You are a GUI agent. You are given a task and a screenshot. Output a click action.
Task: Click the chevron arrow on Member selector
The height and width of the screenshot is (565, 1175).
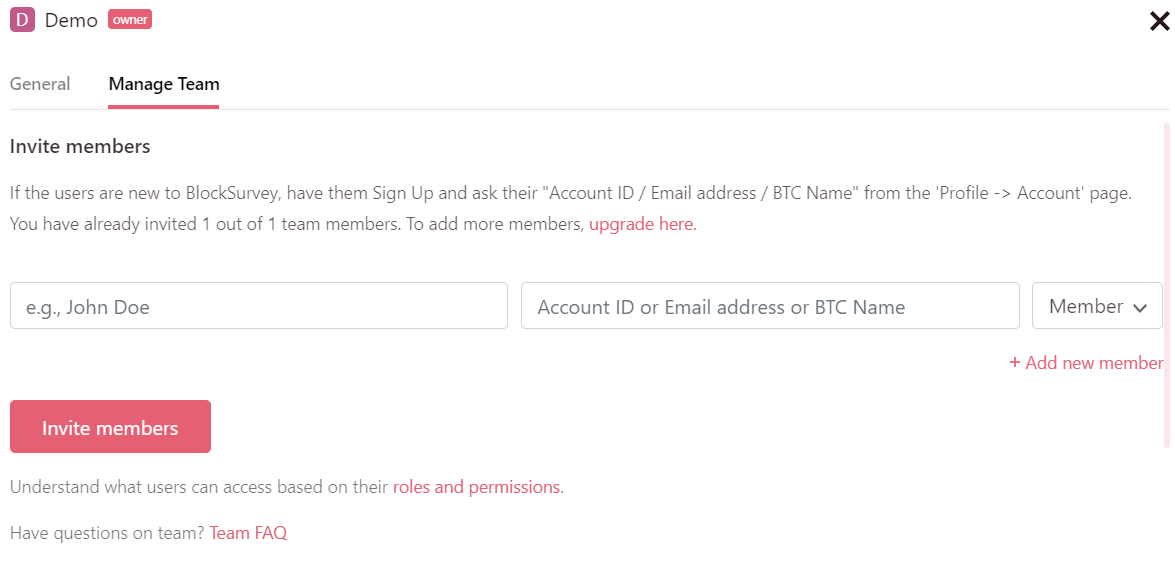[1139, 308]
